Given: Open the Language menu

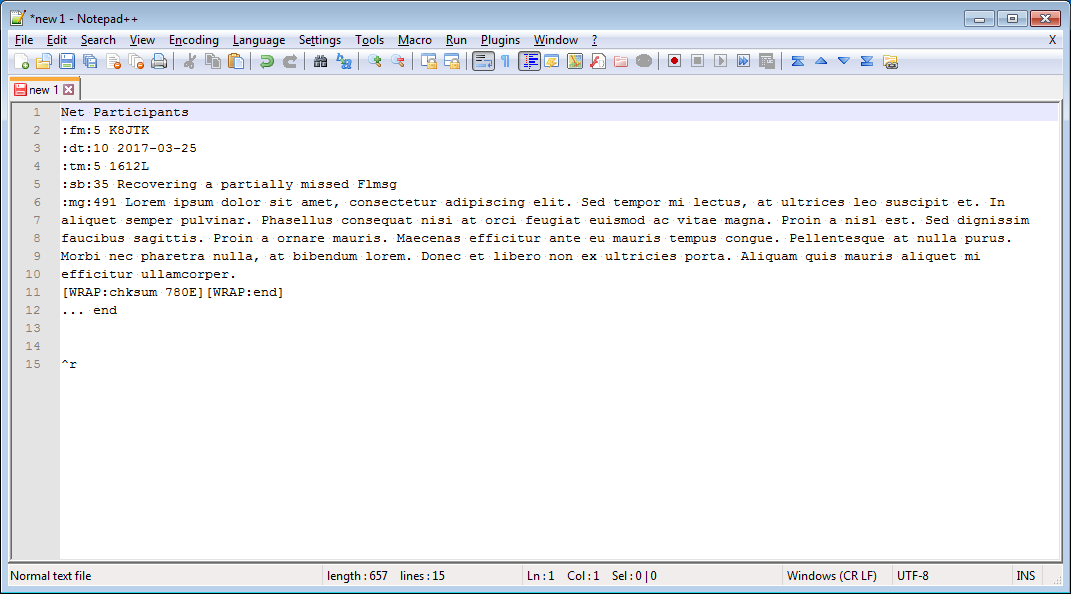Looking at the screenshot, I should [x=259, y=40].
